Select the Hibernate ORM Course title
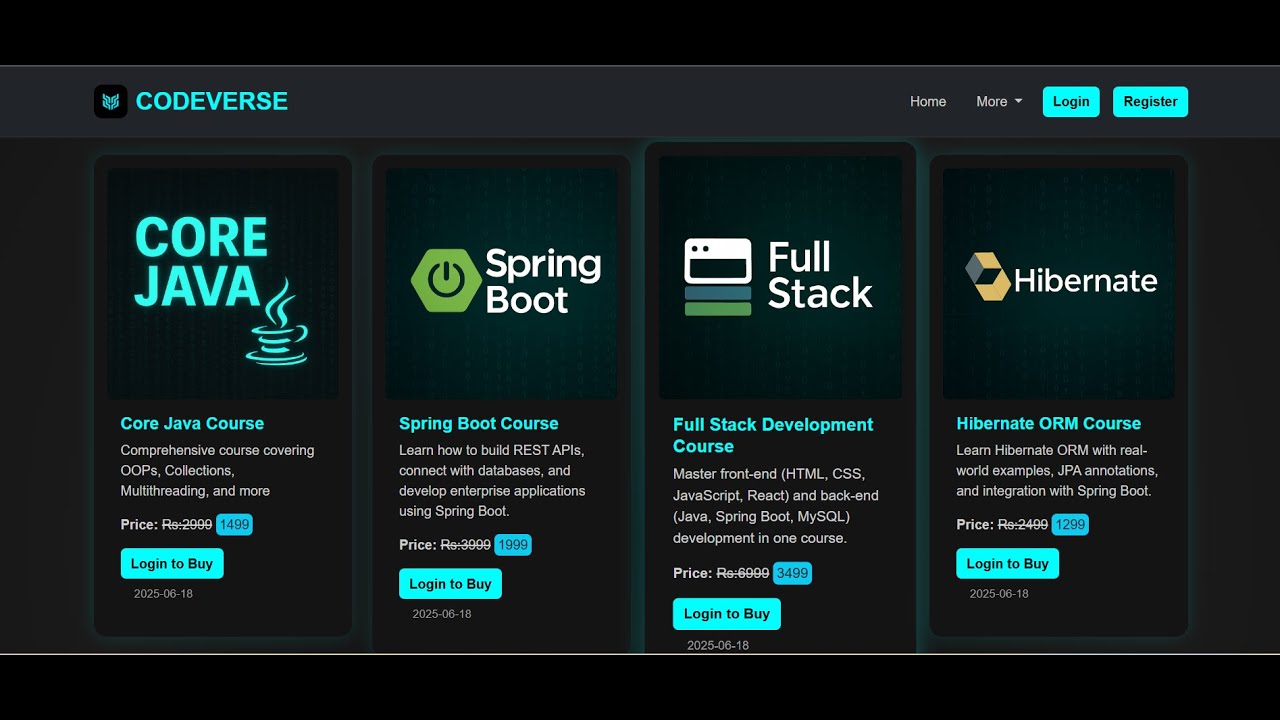 [x=1048, y=423]
